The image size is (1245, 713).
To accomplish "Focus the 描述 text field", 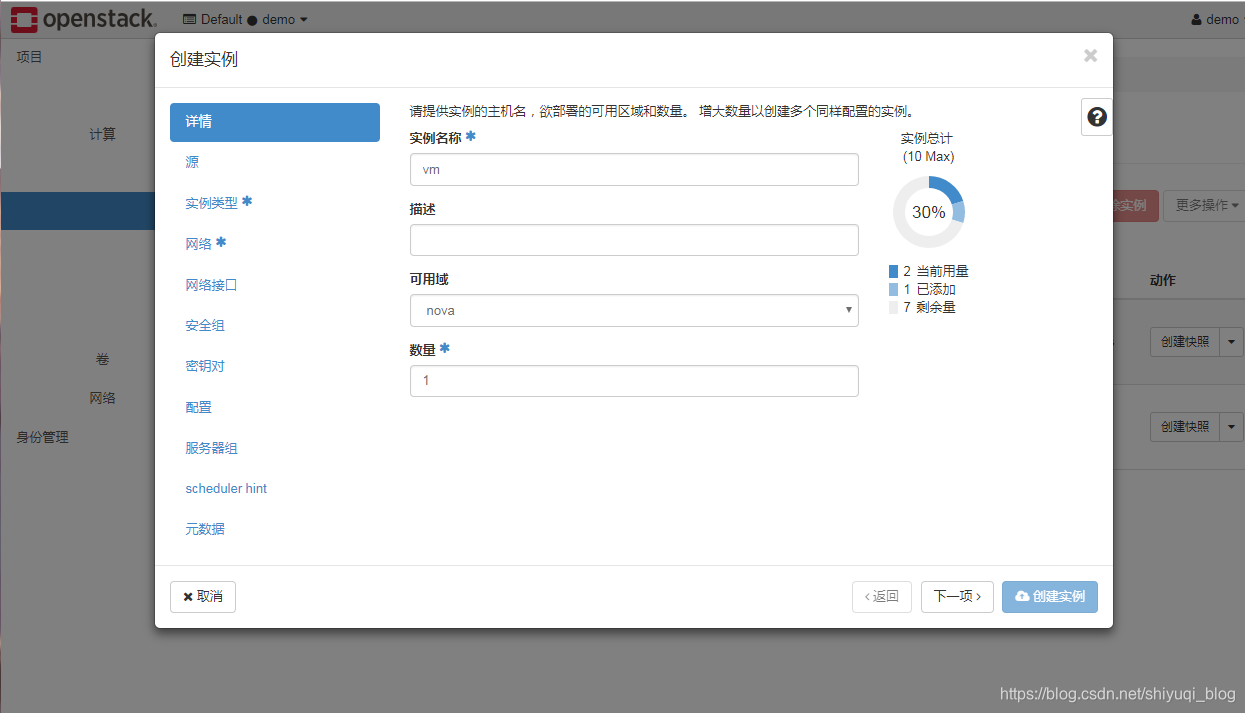I will (634, 240).
